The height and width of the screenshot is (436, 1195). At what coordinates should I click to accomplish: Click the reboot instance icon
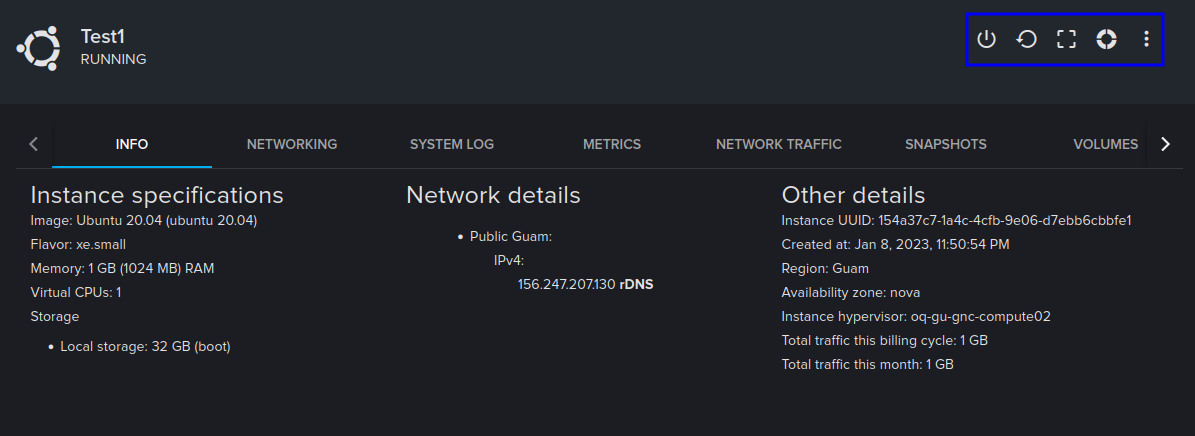pos(1026,40)
